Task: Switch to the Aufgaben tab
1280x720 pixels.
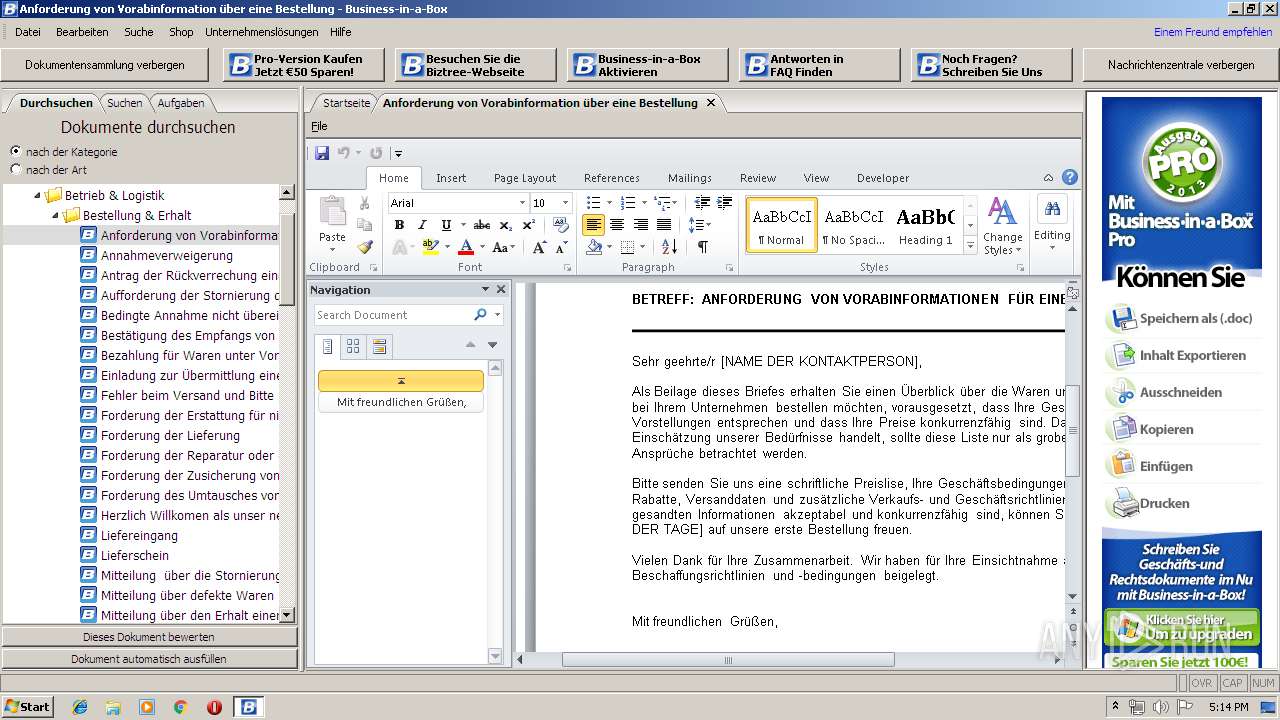Action: point(181,103)
